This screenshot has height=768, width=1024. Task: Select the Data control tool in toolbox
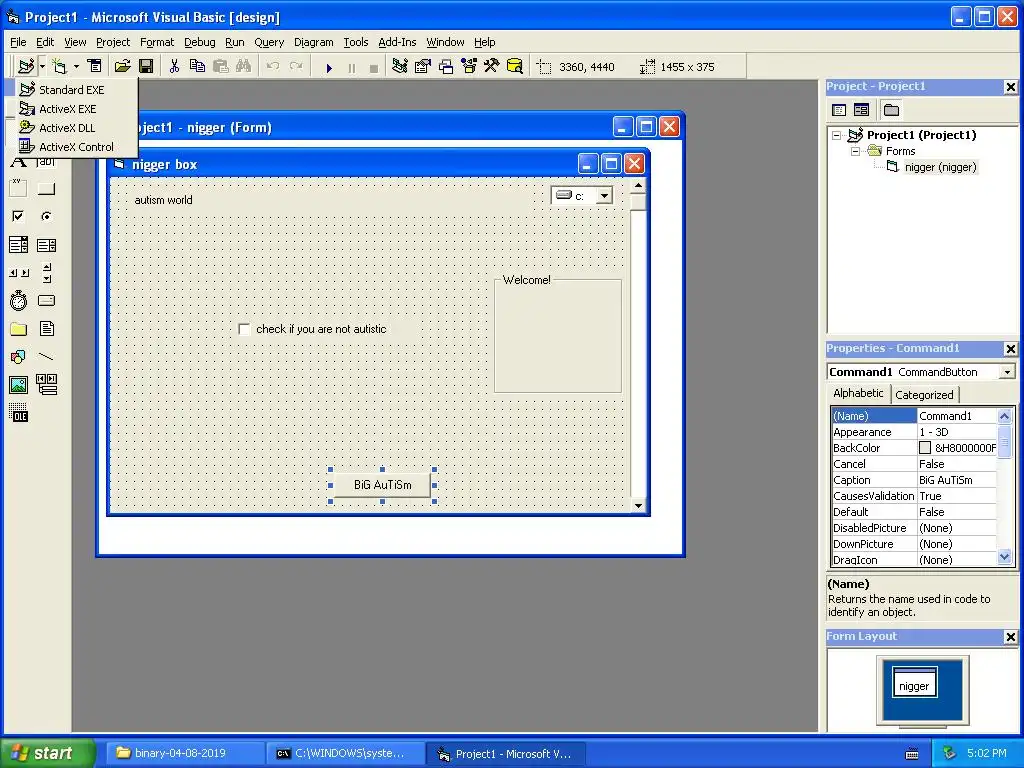pos(46,385)
